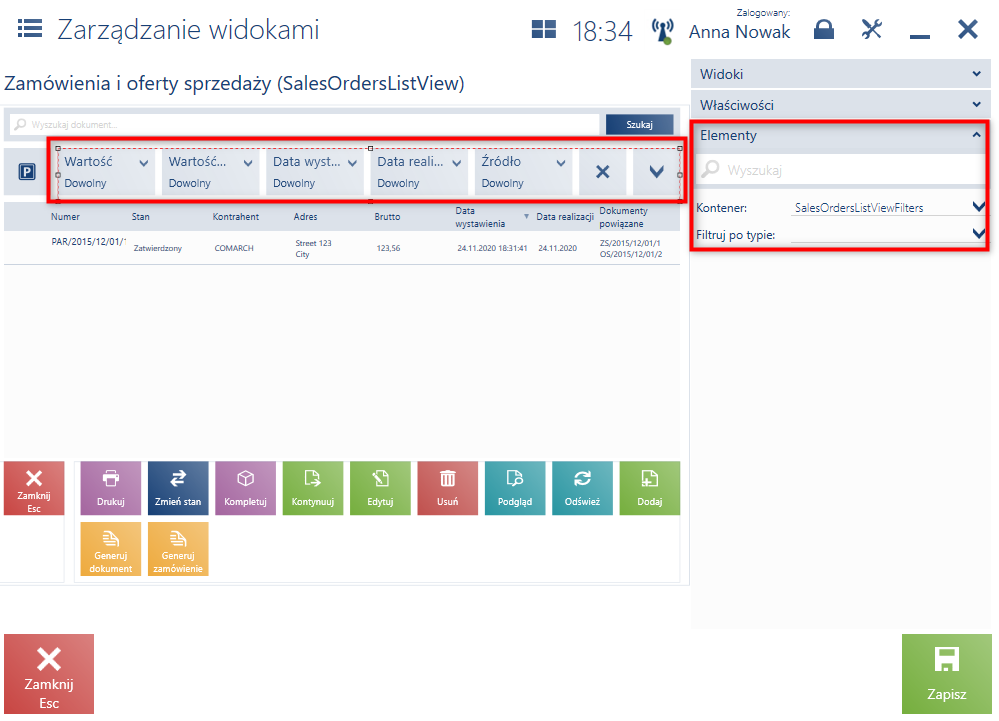
Task: Expand the Widoki panel
Action: [x=841, y=74]
